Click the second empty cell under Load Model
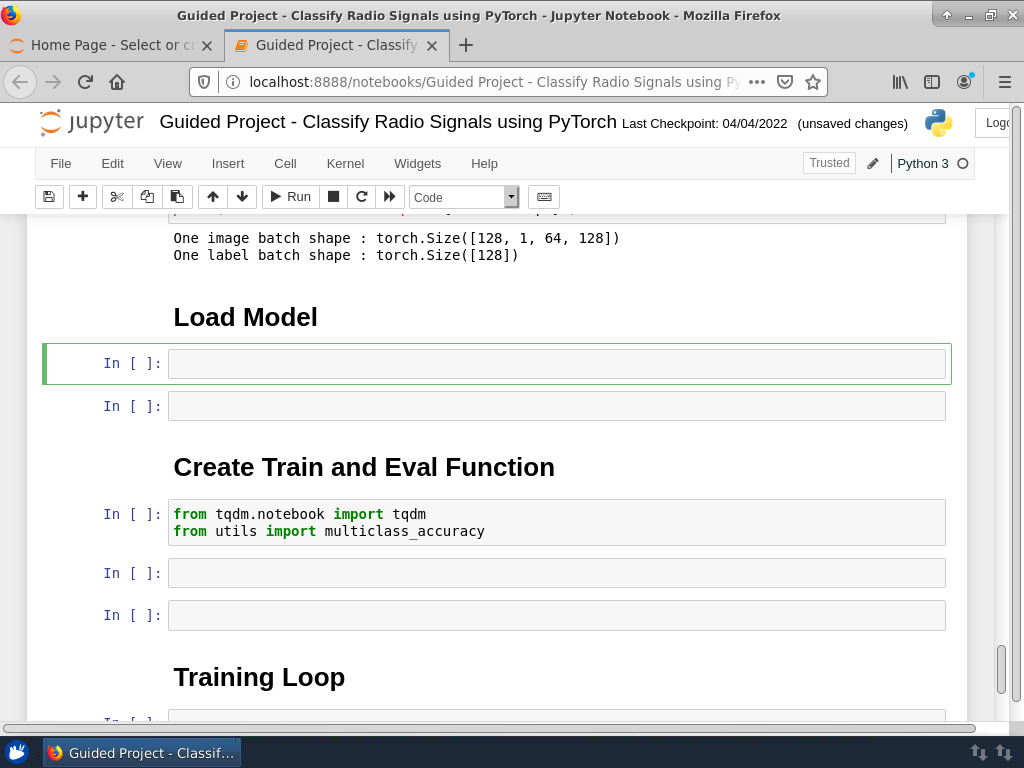Viewport: 1024px width, 768px height. point(556,406)
